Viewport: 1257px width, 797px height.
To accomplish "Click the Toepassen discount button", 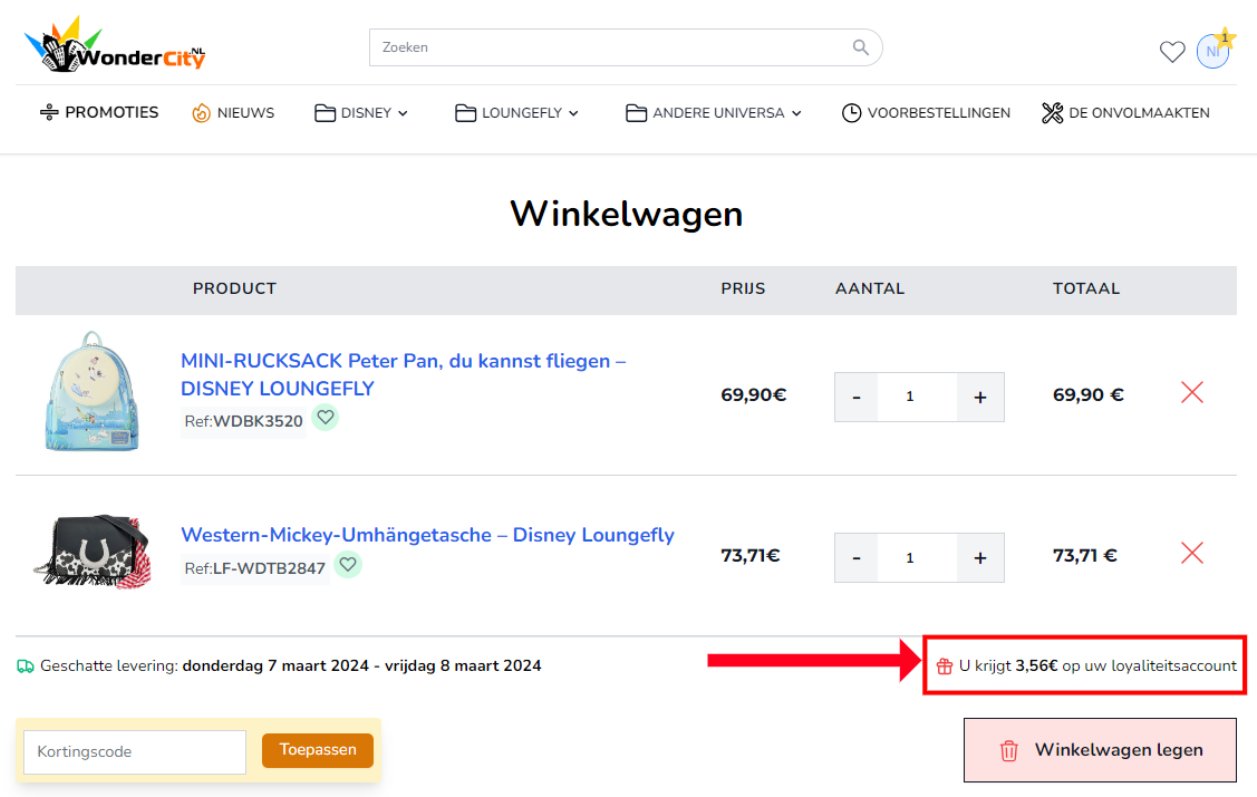I will pyautogui.click(x=317, y=750).
